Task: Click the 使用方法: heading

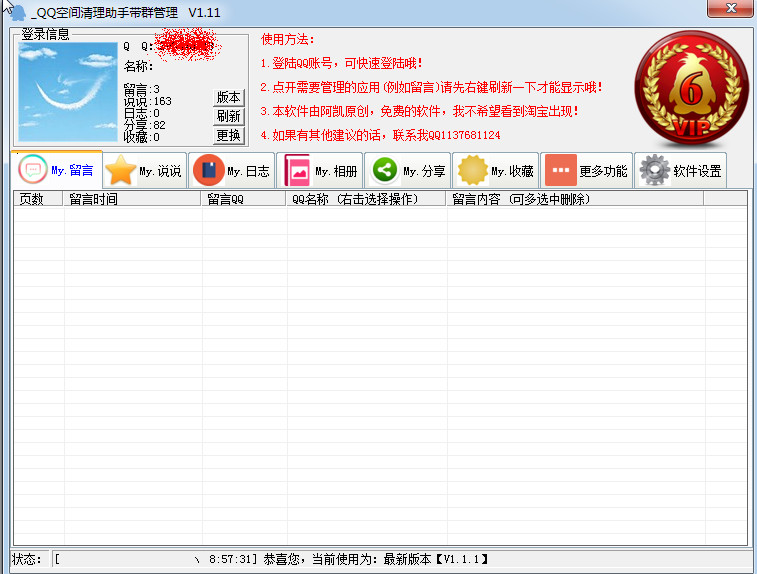Action: click(288, 40)
